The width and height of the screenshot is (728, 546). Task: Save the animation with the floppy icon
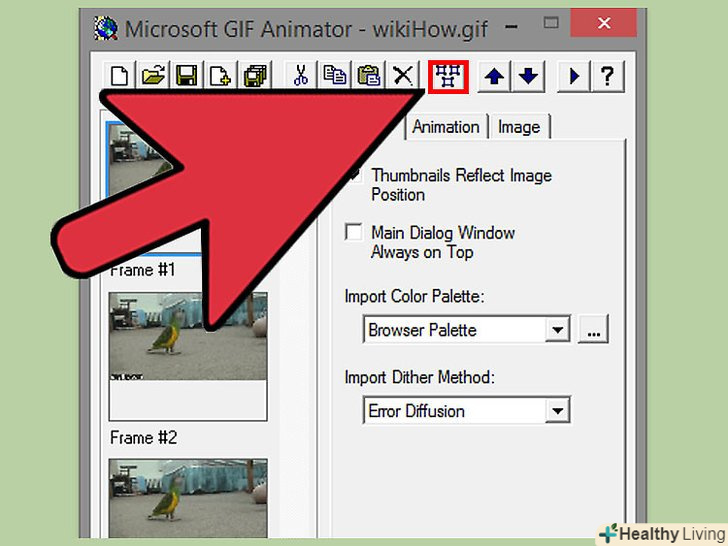pyautogui.click(x=187, y=76)
